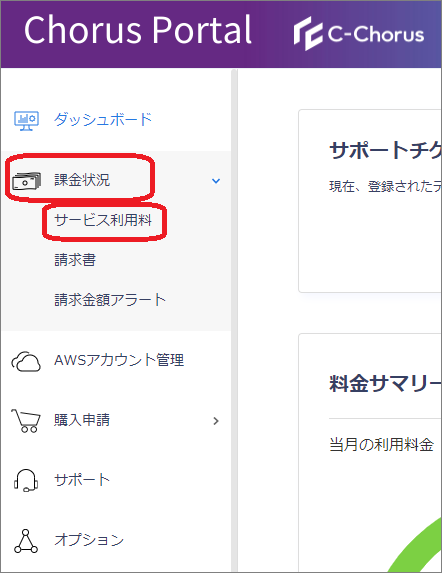The height and width of the screenshot is (573, 442).
Task: Open the ダッシュボード menu item
Action: [103, 119]
